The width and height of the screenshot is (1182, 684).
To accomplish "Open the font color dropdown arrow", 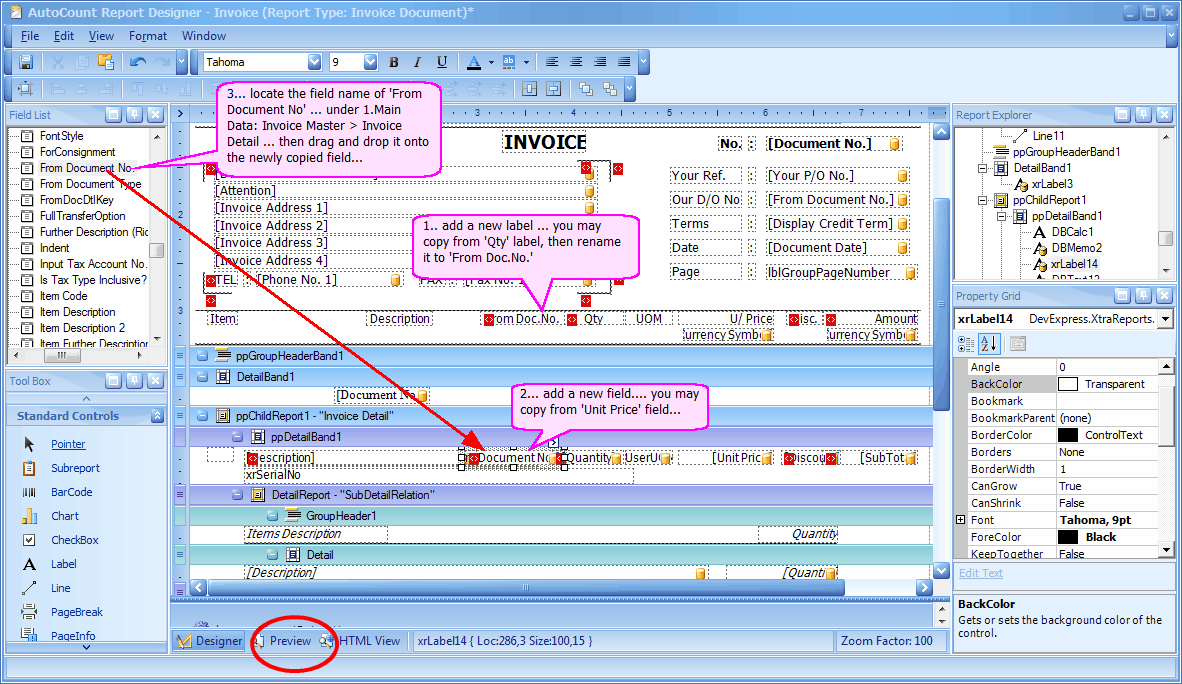I will tap(491, 62).
